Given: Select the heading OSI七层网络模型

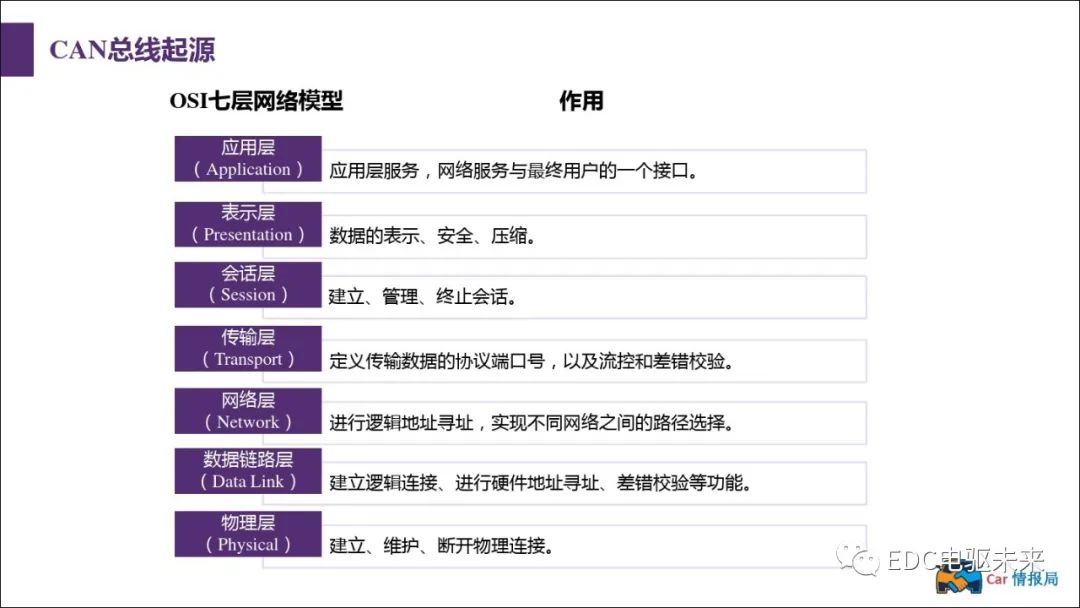Looking at the screenshot, I should click(x=256, y=101).
